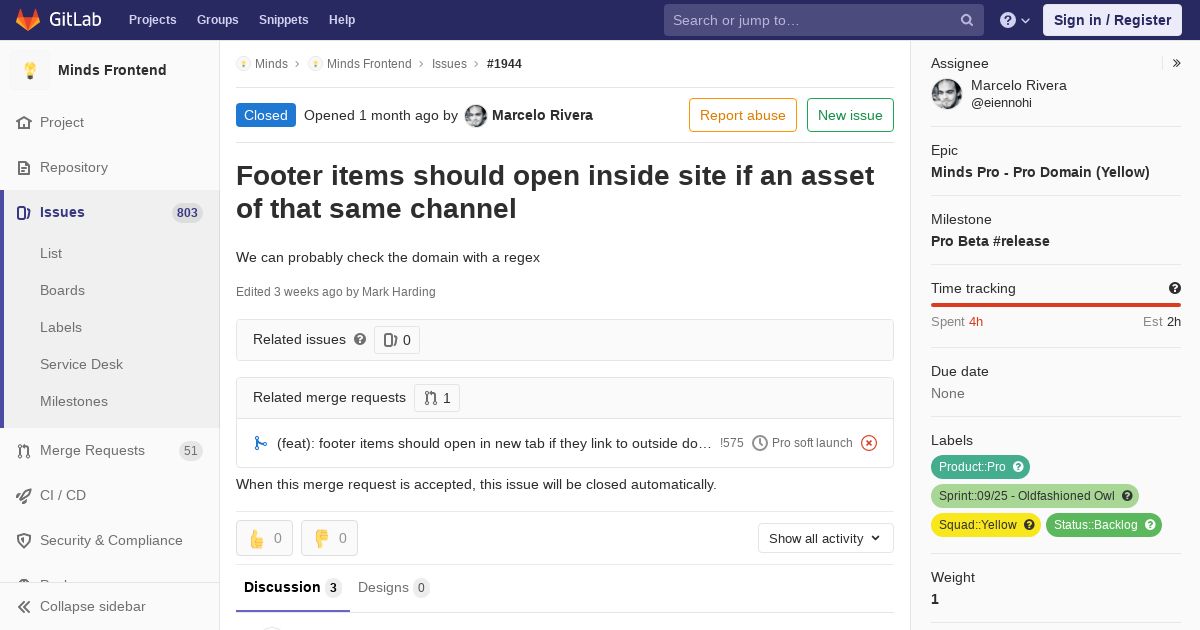Click the Time tracking help icon
This screenshot has width=1200, height=630.
click(1175, 288)
